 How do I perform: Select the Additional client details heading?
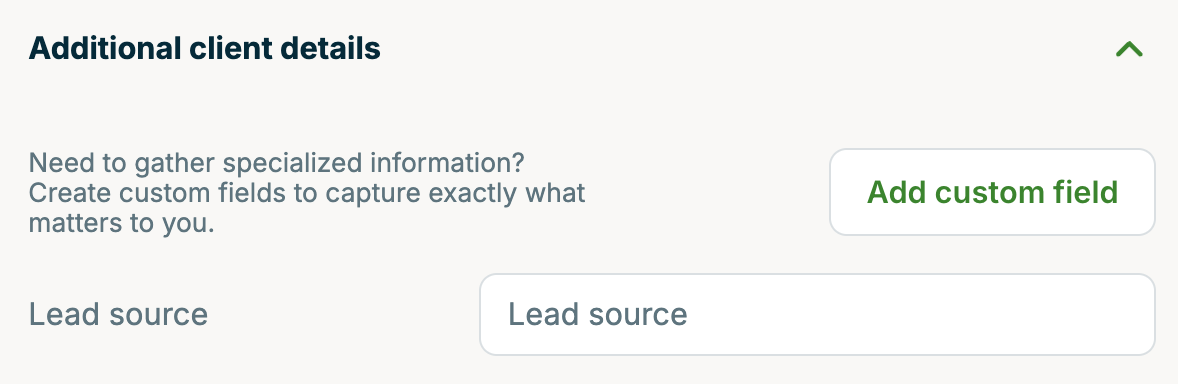click(x=204, y=49)
